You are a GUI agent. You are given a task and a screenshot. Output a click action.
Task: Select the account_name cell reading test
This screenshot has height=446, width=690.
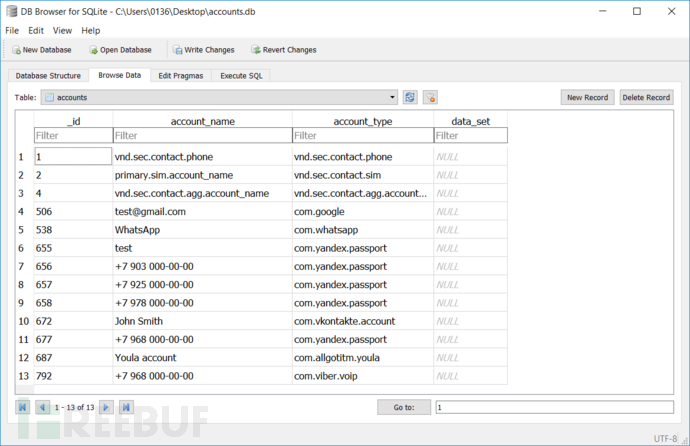click(203, 248)
